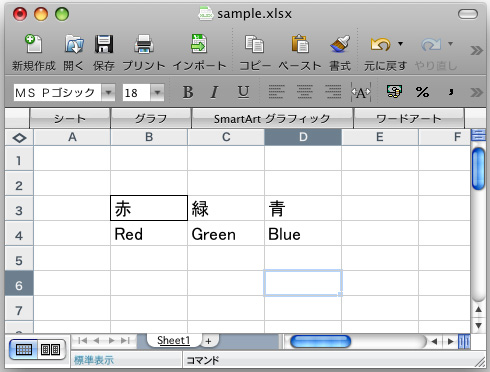Toggle Underline formatting
Image resolution: width=490 pixels, height=372 pixels.
coord(243,92)
